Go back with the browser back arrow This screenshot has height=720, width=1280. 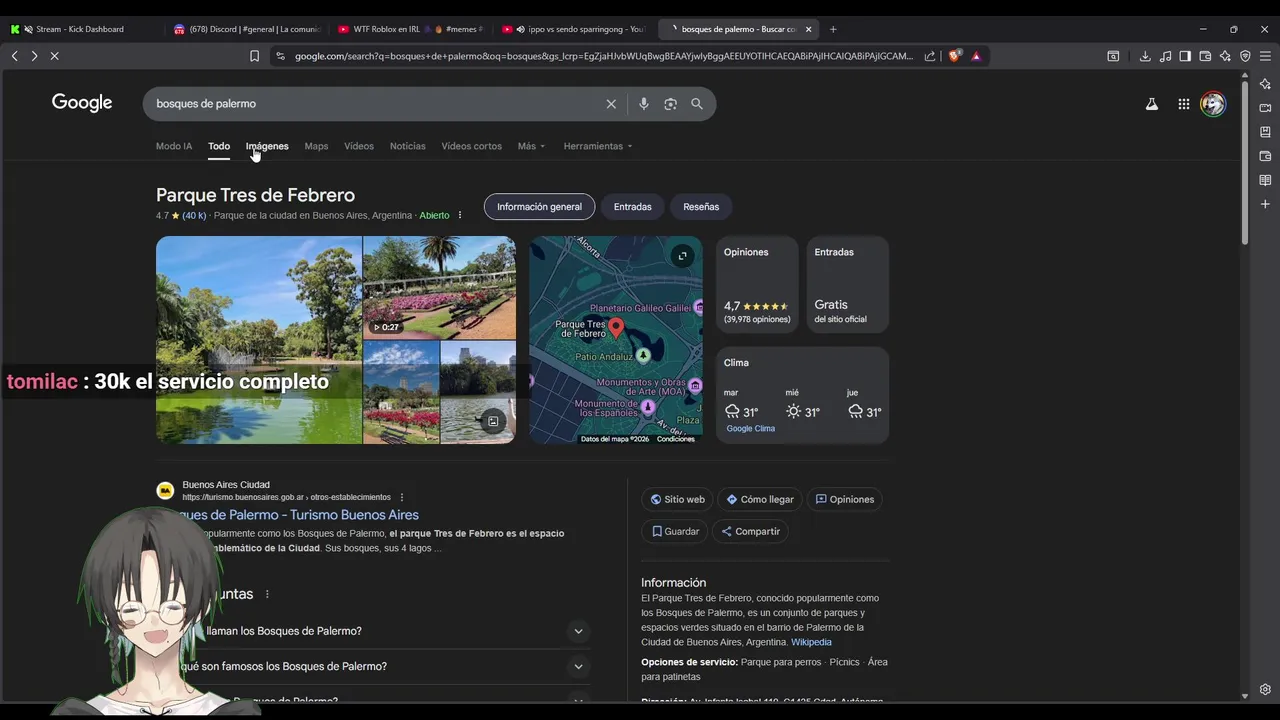click(15, 56)
